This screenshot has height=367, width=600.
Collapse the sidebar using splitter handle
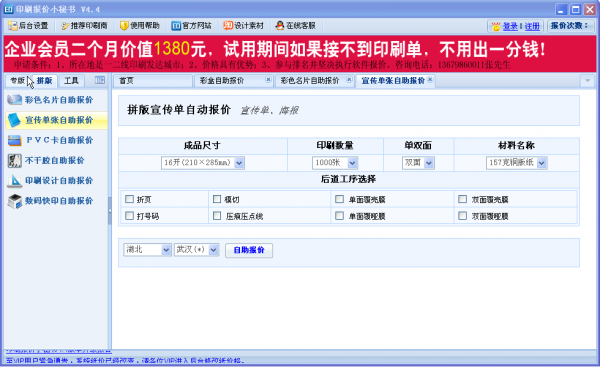[110, 210]
